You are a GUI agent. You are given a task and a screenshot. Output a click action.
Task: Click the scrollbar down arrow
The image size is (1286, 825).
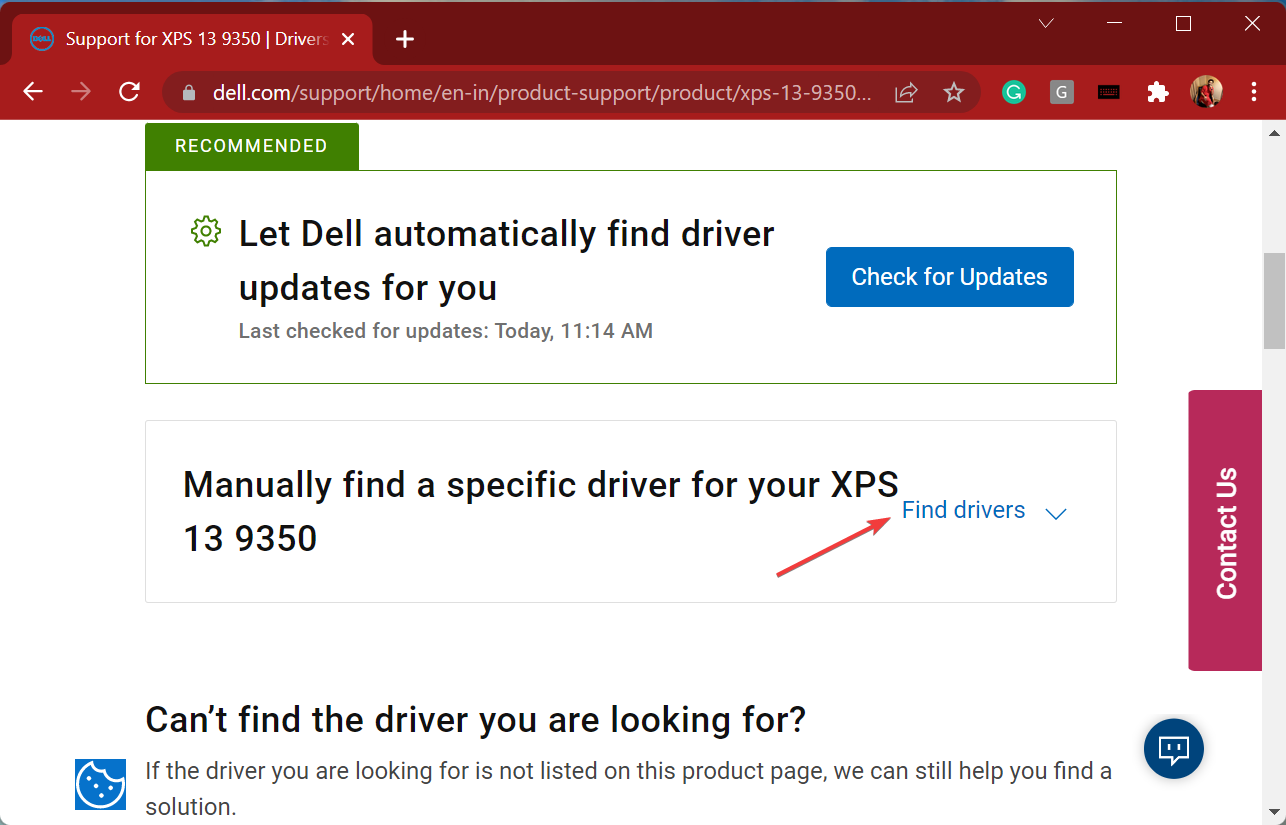pyautogui.click(x=1274, y=811)
